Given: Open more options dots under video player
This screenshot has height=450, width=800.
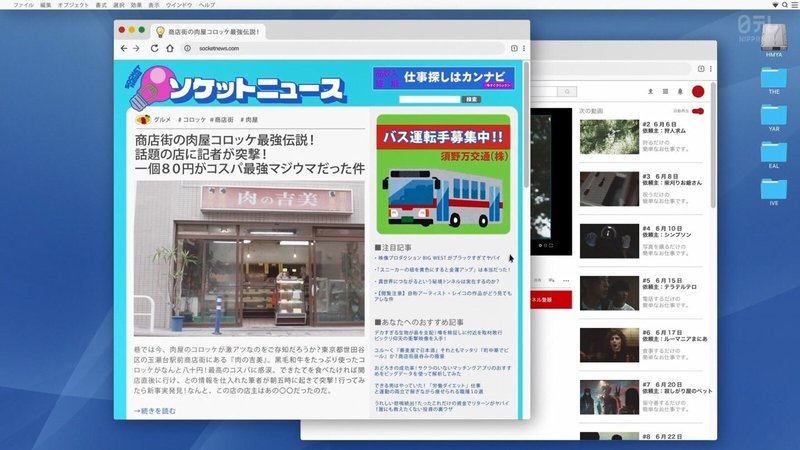Looking at the screenshot, I should coord(566,281).
